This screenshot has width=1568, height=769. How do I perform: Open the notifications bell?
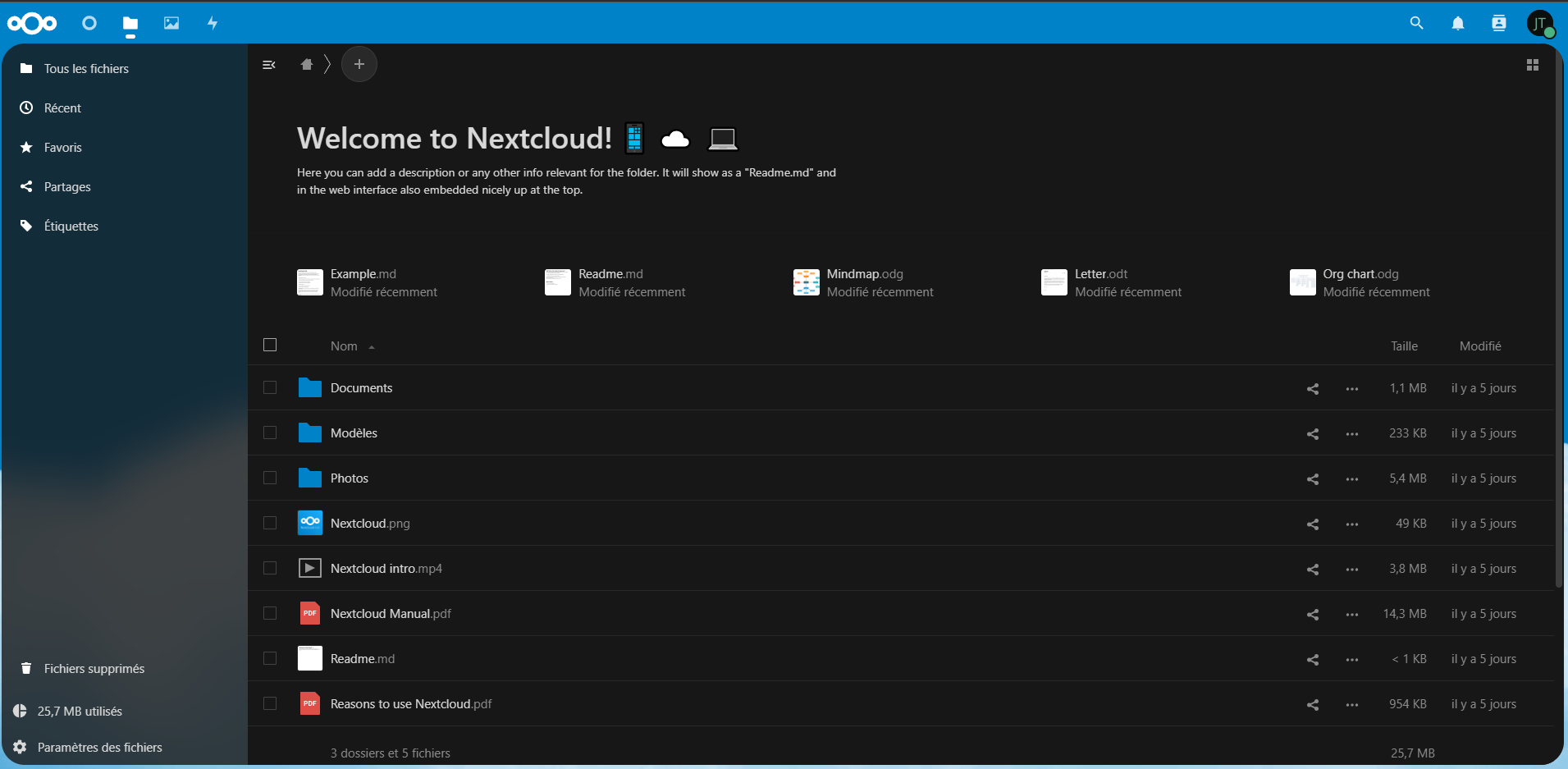click(1457, 23)
